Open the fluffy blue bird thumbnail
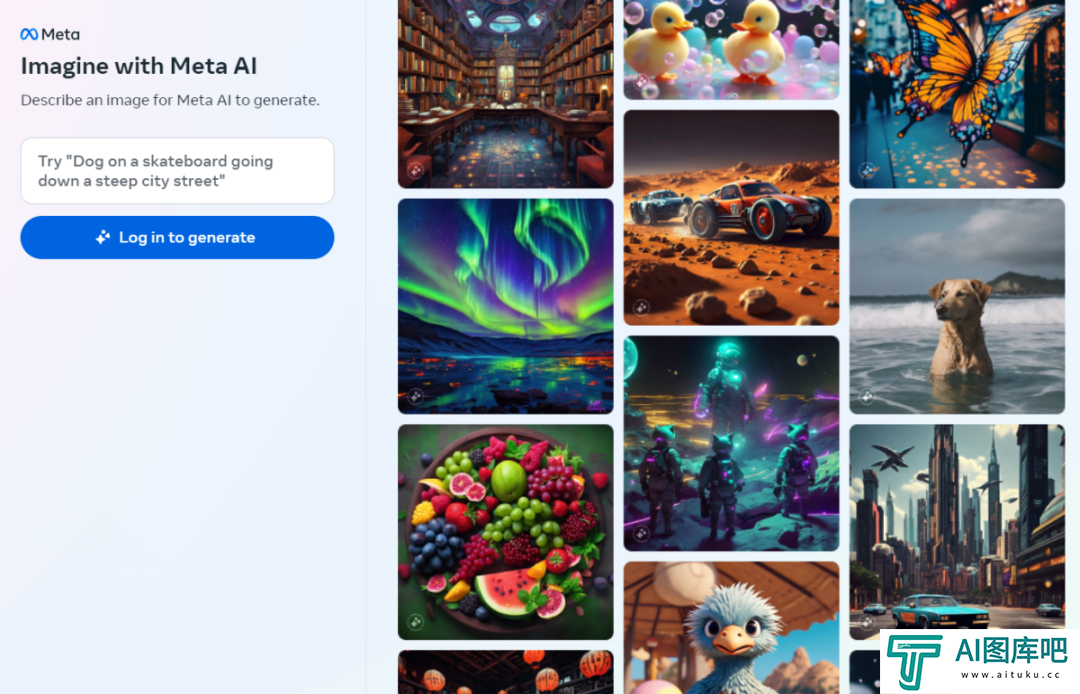The image size is (1080, 694). [731, 628]
